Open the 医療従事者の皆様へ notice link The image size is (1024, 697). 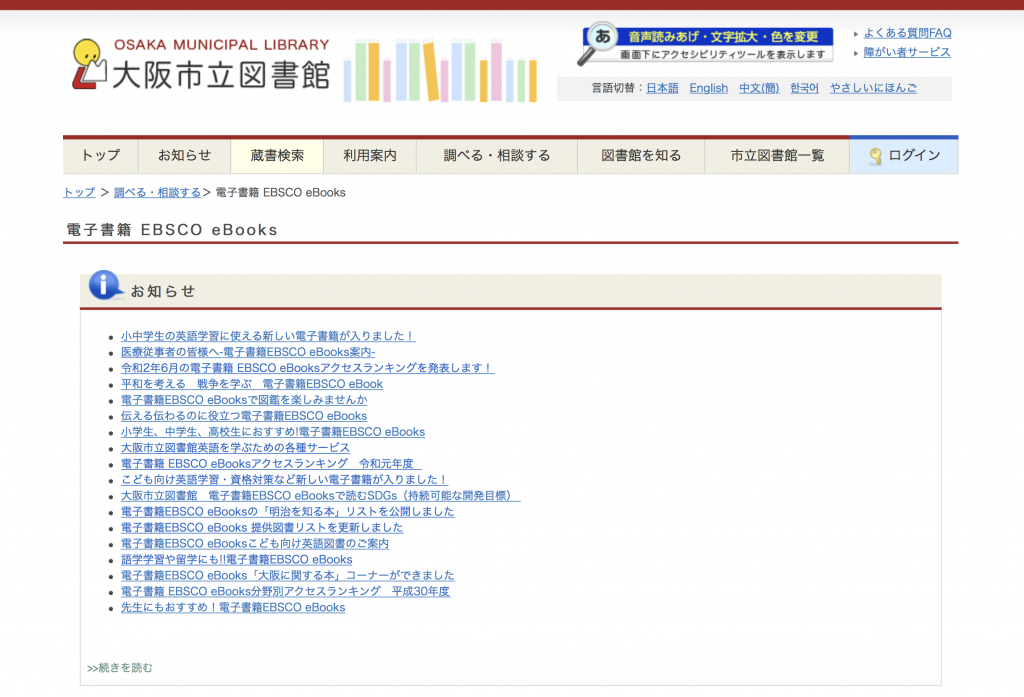point(248,352)
